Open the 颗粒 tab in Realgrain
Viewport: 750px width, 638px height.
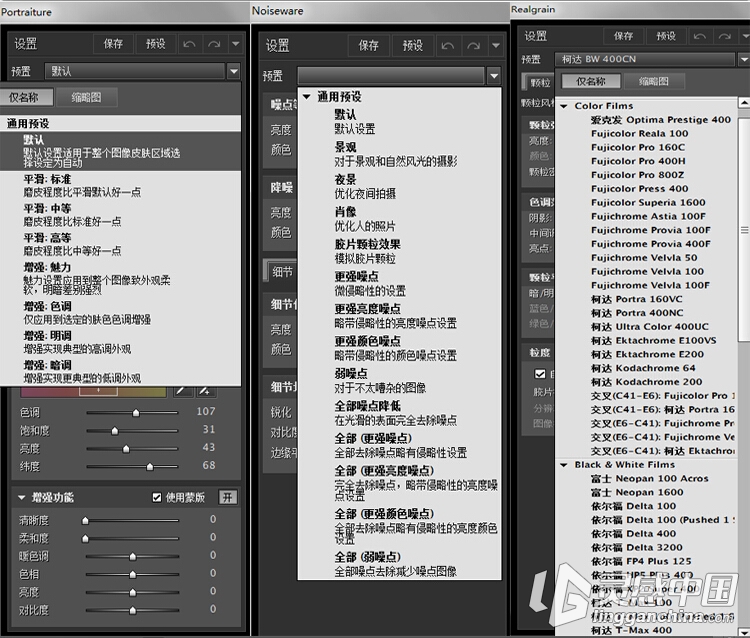point(539,83)
